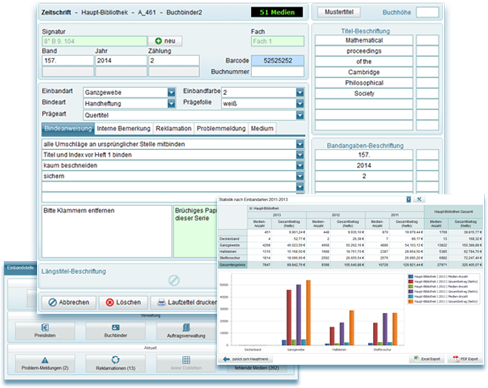Viewport: 488px width, 388px height.
Task: Open Reklamationen refresh icon tile
Action: (115, 363)
